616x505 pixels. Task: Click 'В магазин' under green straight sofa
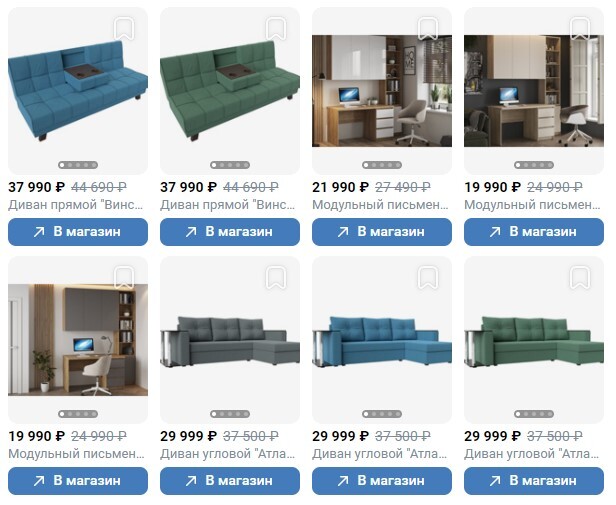230,232
